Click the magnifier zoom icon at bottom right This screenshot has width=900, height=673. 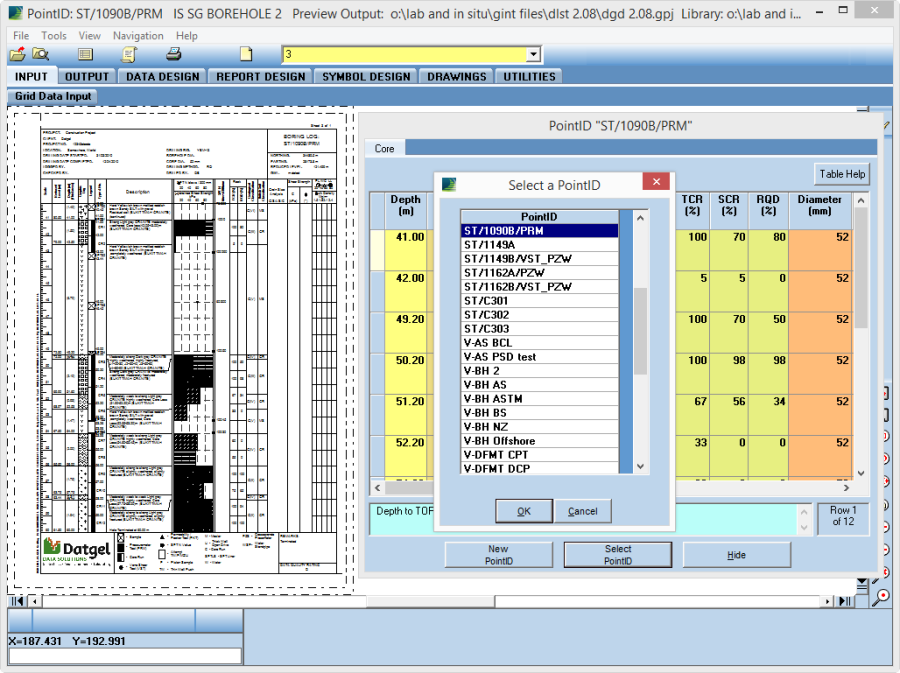881,597
